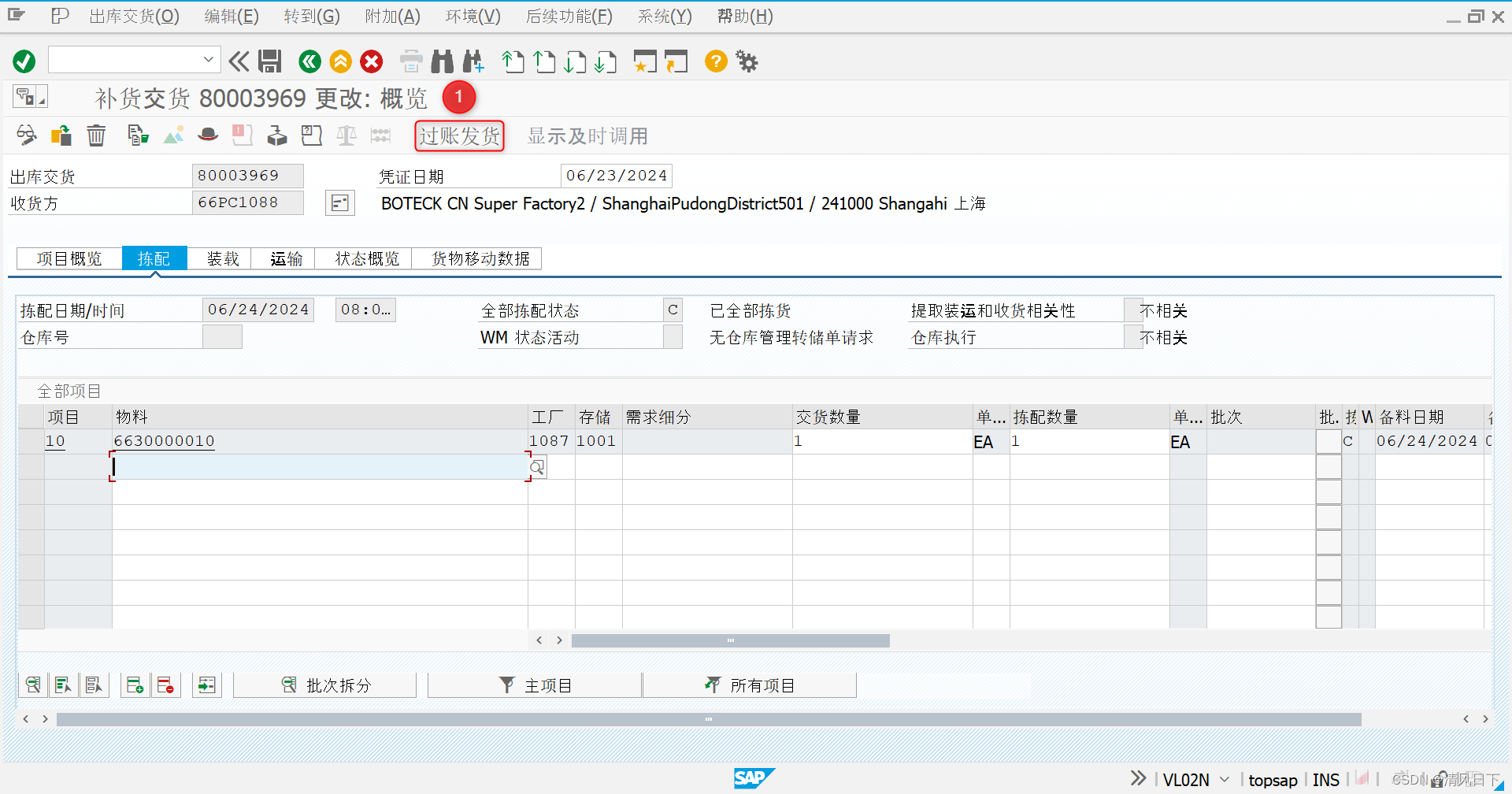Open the 环境(V) menu

click(x=472, y=16)
